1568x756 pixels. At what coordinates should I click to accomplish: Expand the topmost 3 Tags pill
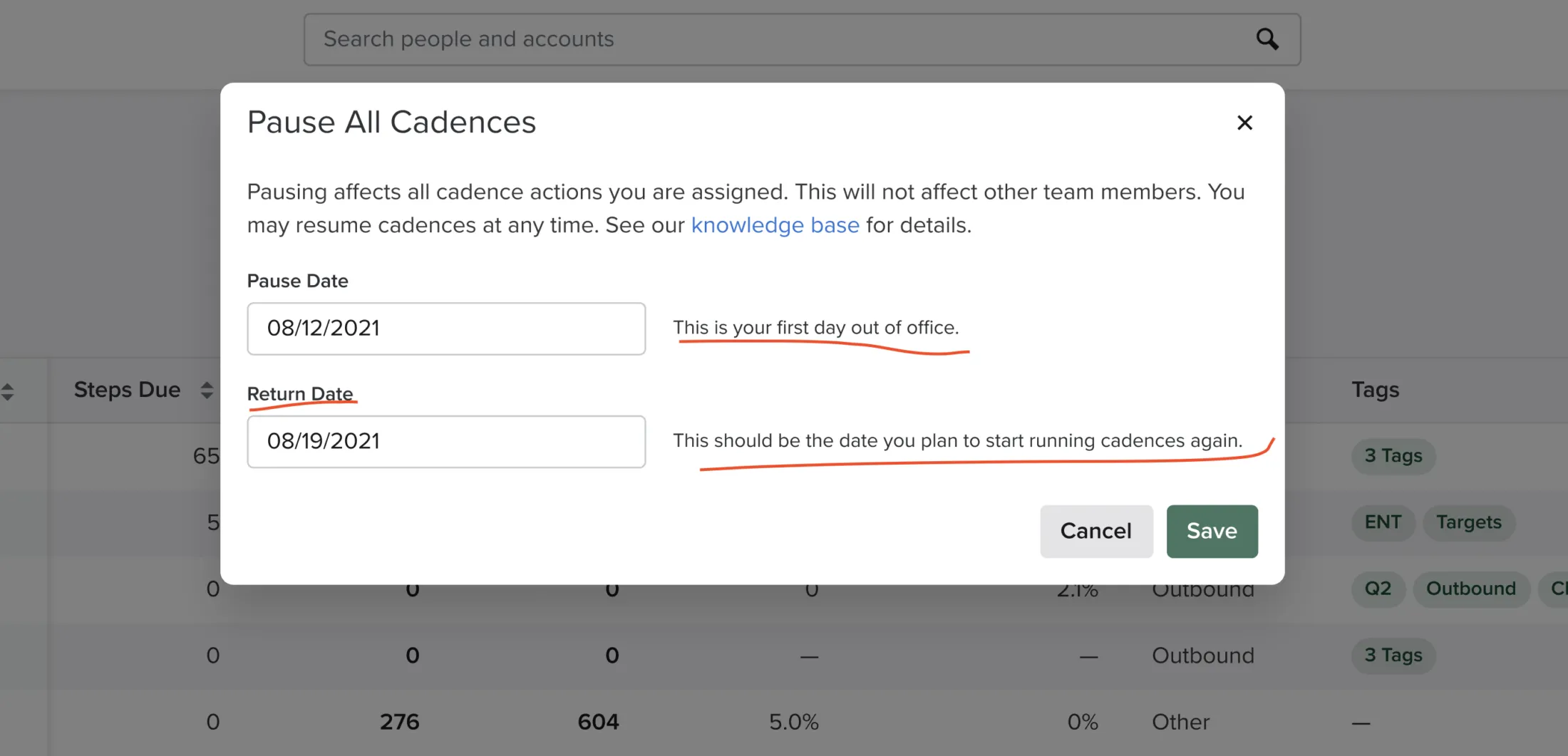pyautogui.click(x=1393, y=456)
